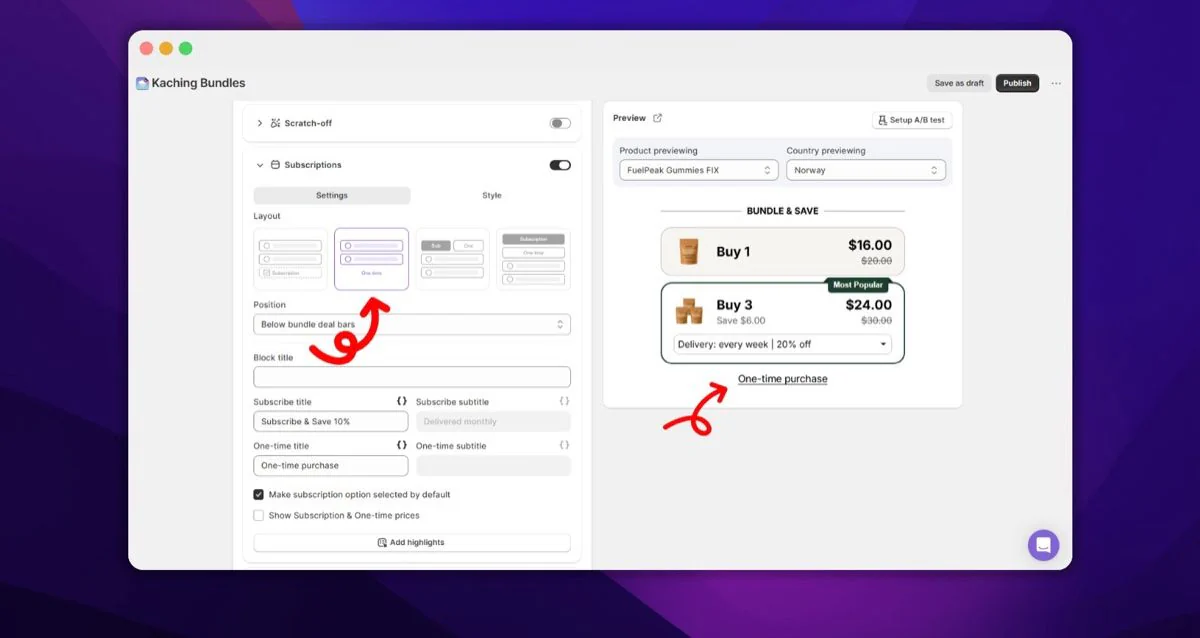Click the Buy 3 product image
The height and width of the screenshot is (638, 1200).
pyautogui.click(x=689, y=312)
